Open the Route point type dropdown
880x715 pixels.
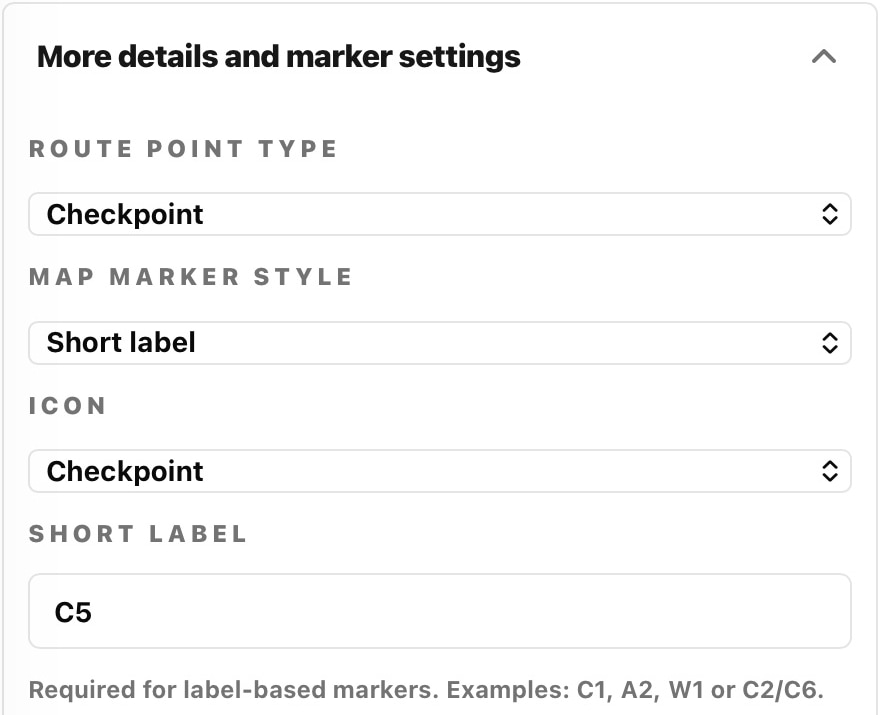coord(439,214)
